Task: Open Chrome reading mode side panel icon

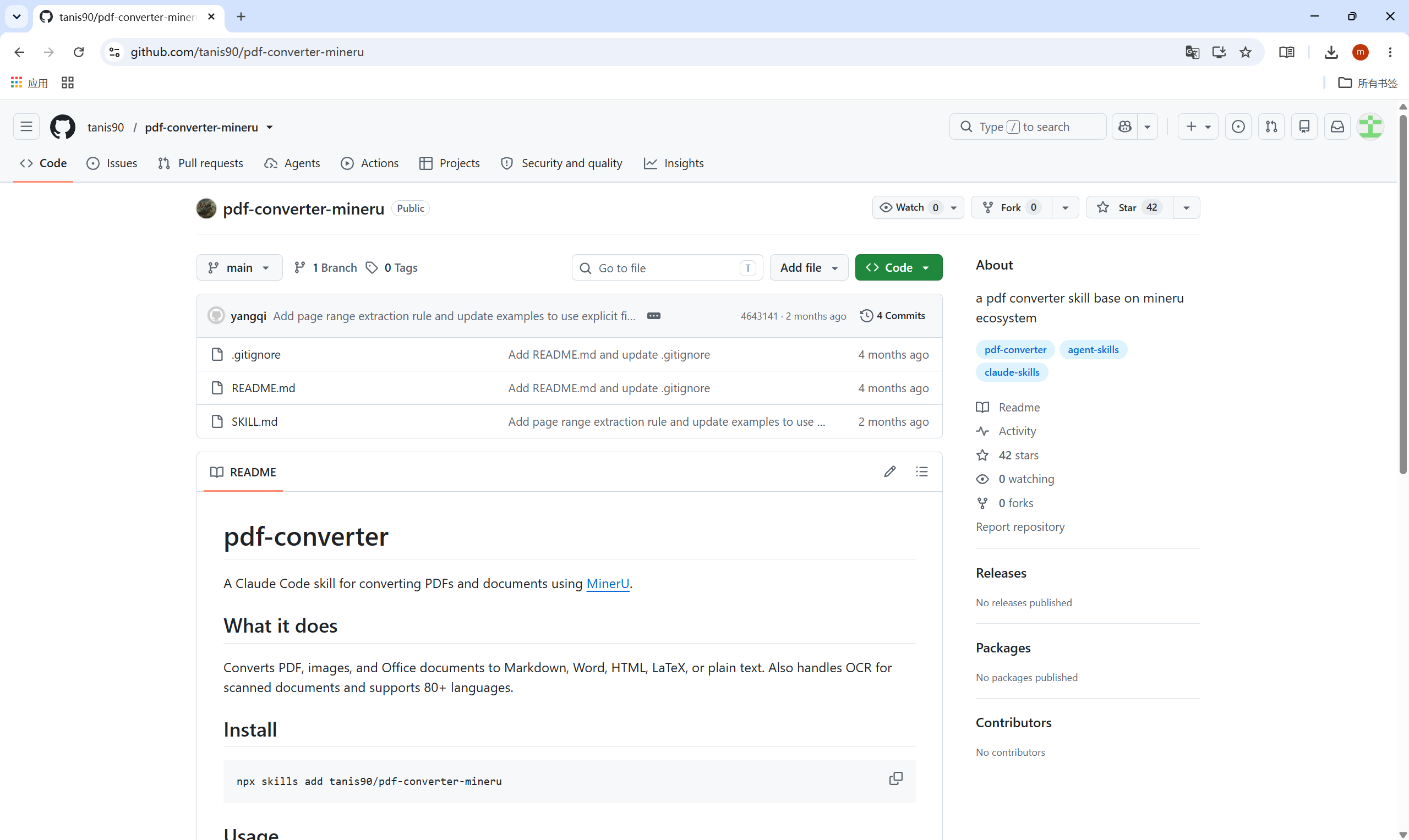Action: pyautogui.click(x=1286, y=52)
